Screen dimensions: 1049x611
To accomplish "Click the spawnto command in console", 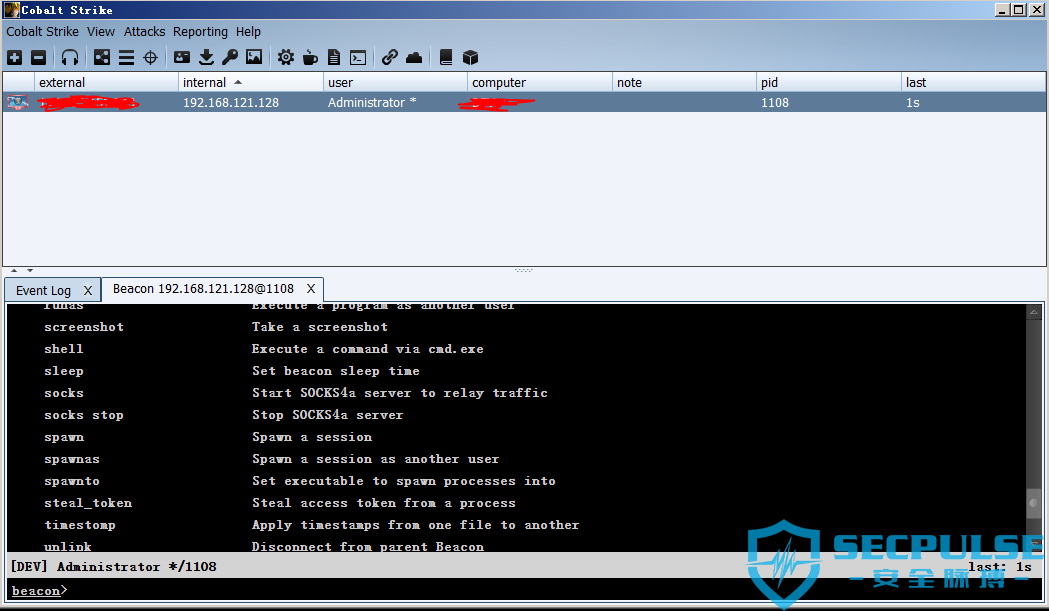I will [72, 481].
